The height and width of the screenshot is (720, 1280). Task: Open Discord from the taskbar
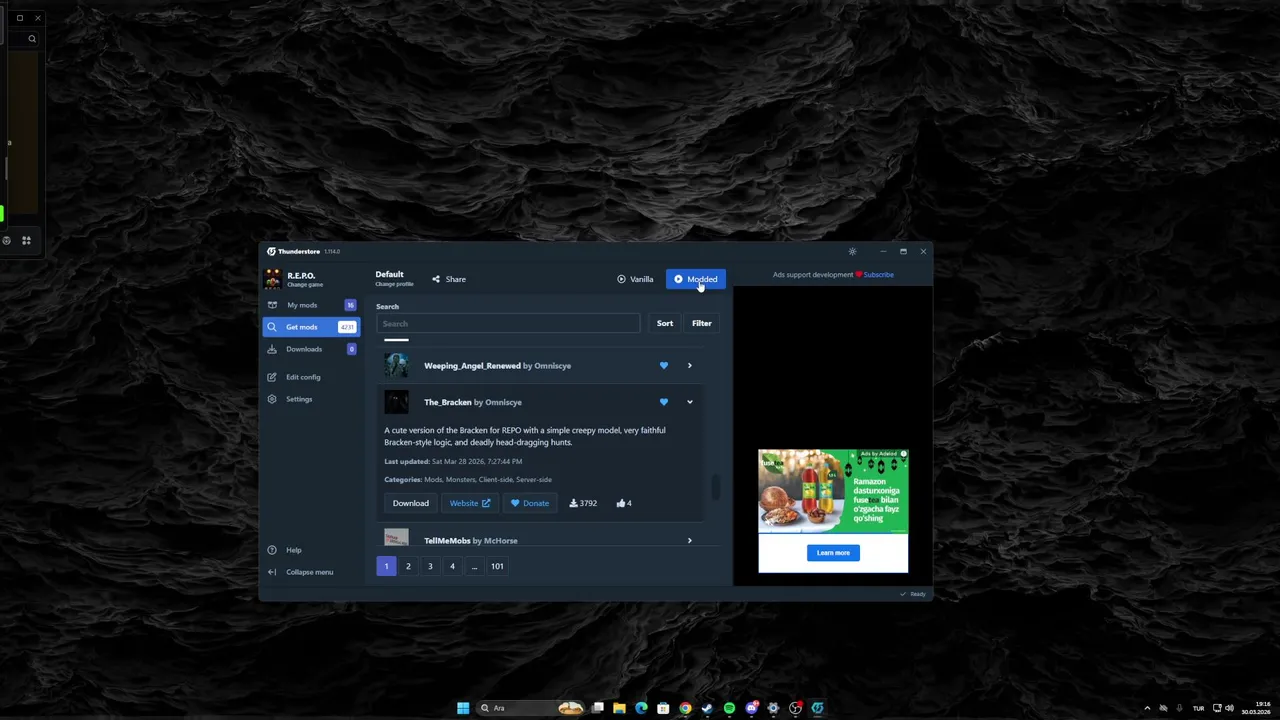[751, 708]
